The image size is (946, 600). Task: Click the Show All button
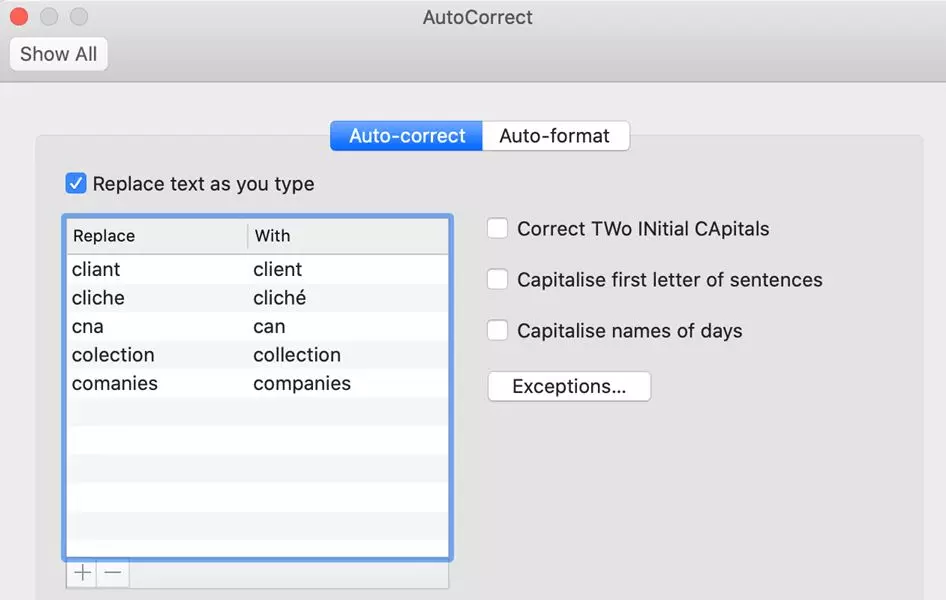(58, 54)
